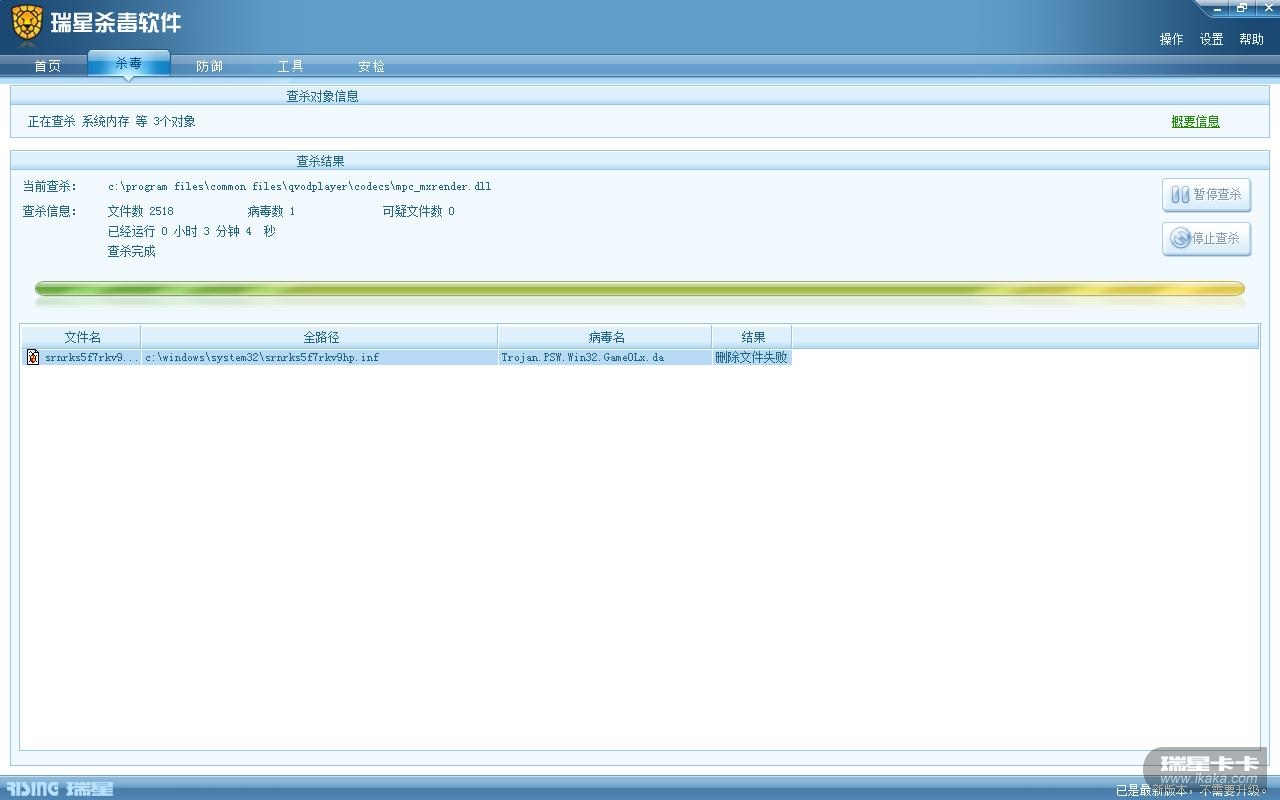The width and height of the screenshot is (1280, 800).
Task: Click the 暂停查杀 button
Action: pos(1206,195)
